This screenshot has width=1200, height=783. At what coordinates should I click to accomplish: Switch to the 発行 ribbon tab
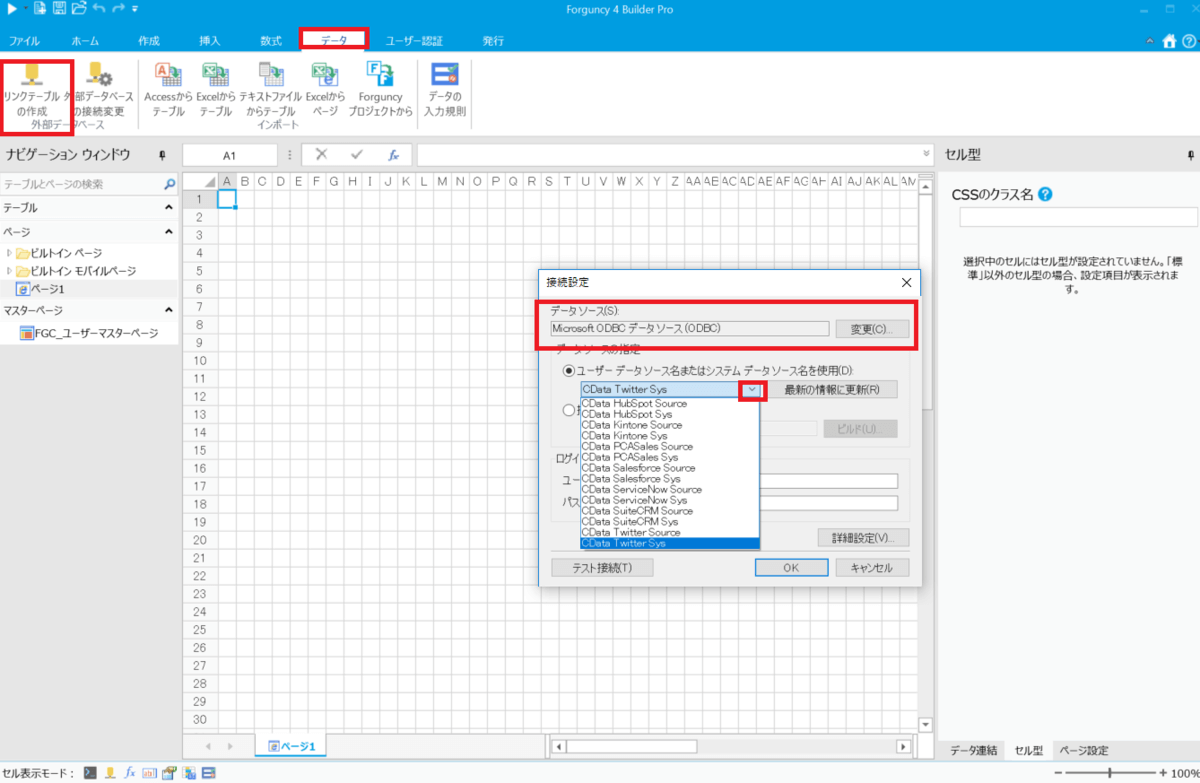pyautogui.click(x=493, y=41)
